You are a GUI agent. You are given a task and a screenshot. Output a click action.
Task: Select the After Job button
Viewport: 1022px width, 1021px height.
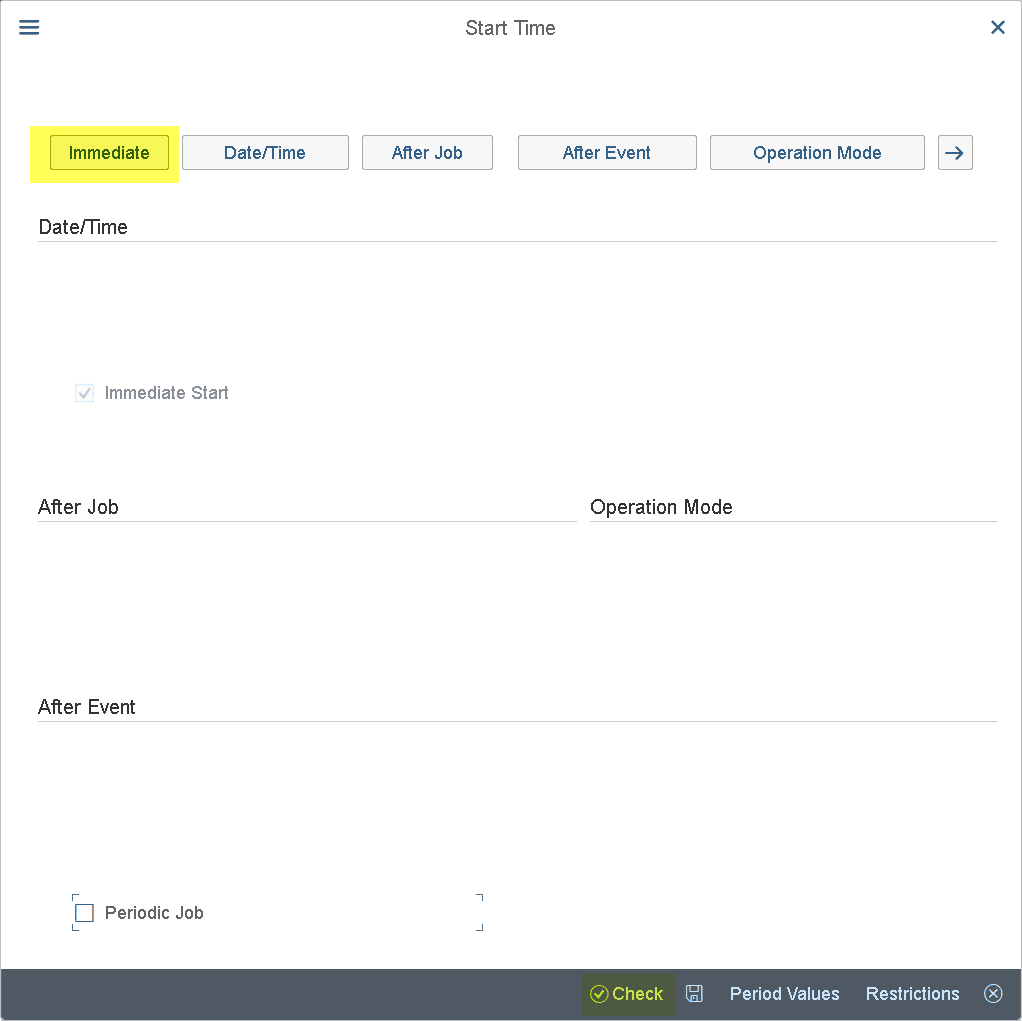[427, 153]
